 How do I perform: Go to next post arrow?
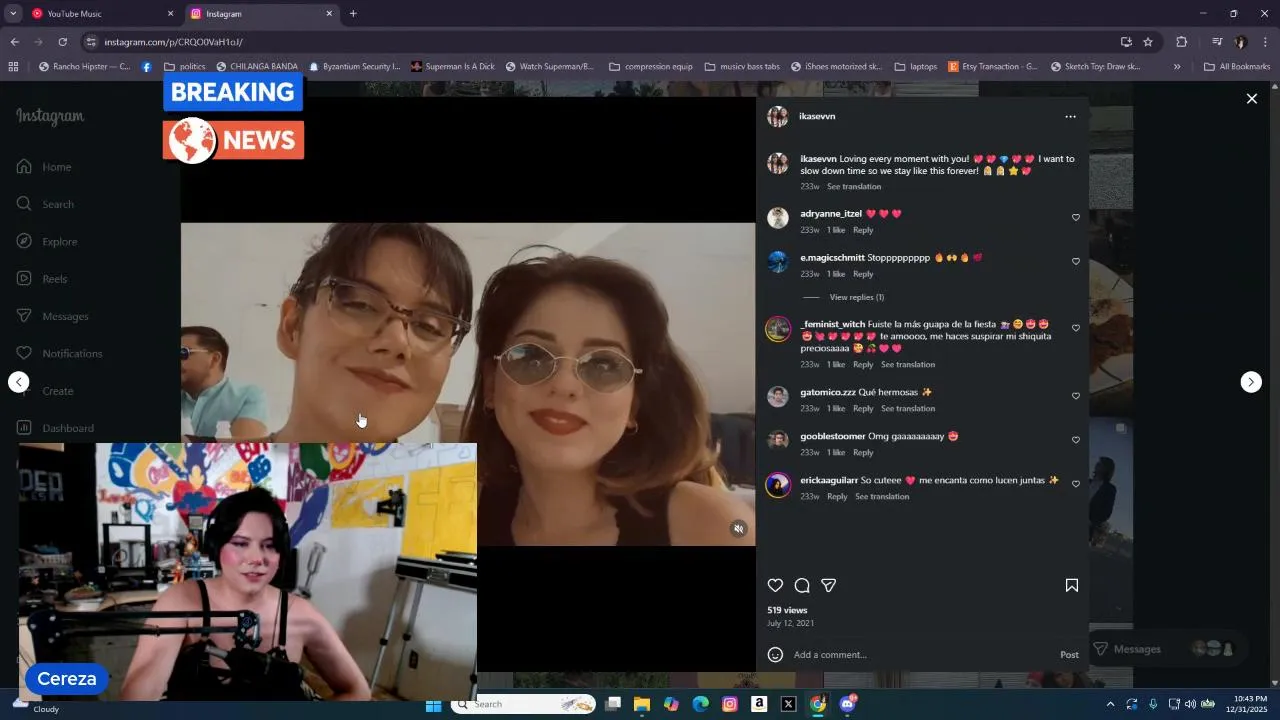click(x=1251, y=382)
